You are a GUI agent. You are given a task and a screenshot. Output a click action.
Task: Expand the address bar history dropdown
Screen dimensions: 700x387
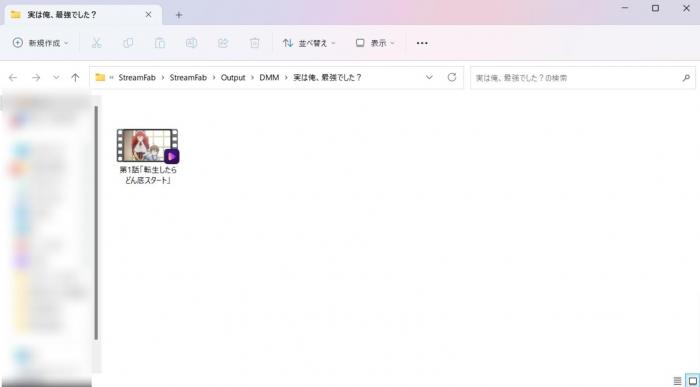click(429, 78)
